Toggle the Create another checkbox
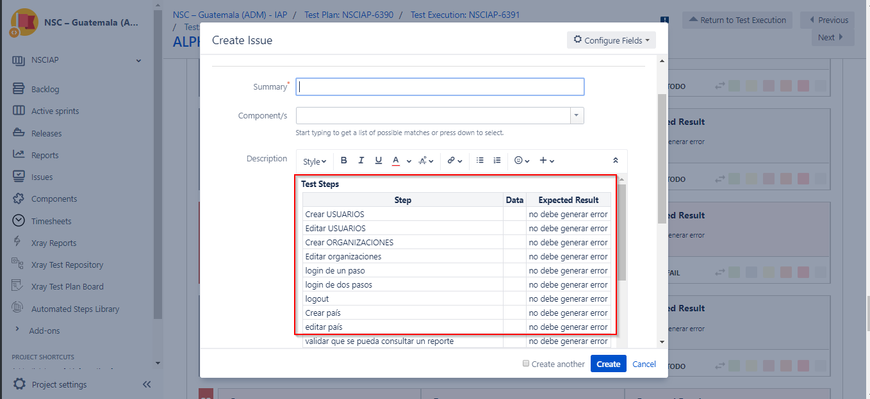 click(525, 363)
